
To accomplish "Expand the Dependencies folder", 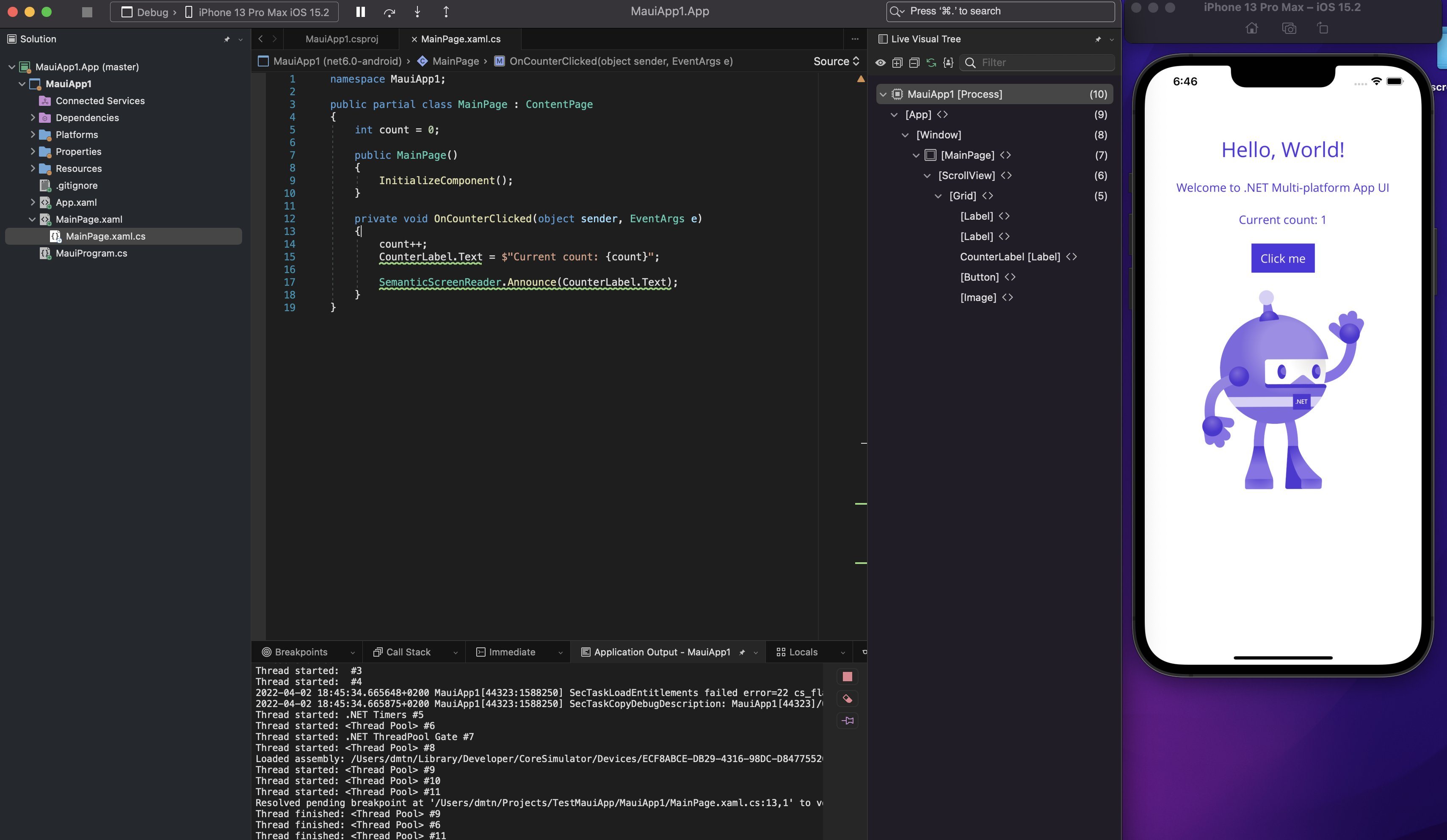I will point(33,118).
